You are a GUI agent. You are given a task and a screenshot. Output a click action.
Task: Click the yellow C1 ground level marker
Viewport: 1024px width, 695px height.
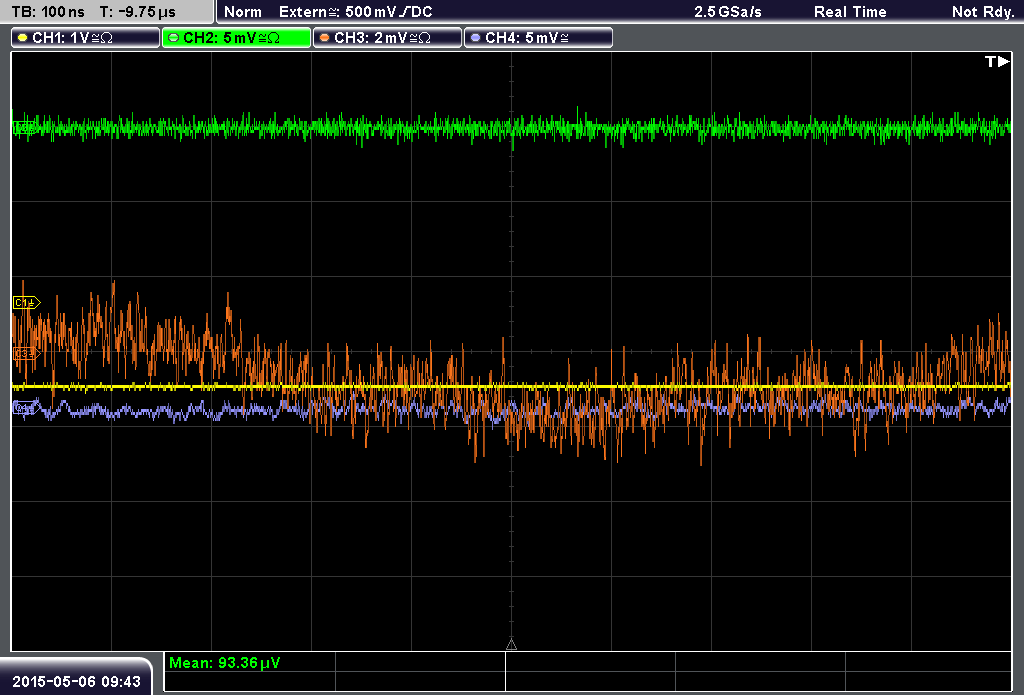(27, 302)
